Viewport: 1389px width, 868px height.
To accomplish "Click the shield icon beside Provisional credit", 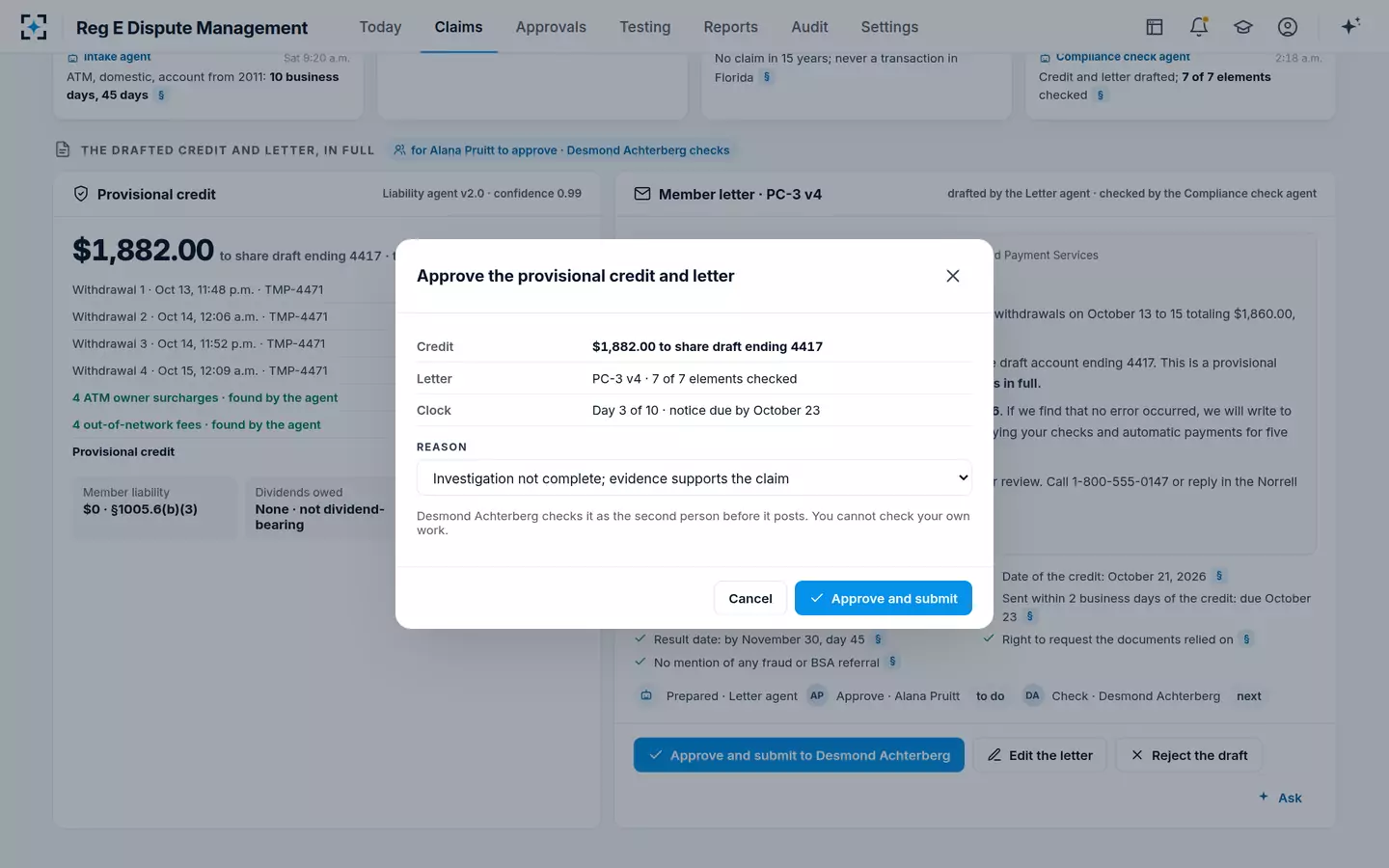I will 81,194.
